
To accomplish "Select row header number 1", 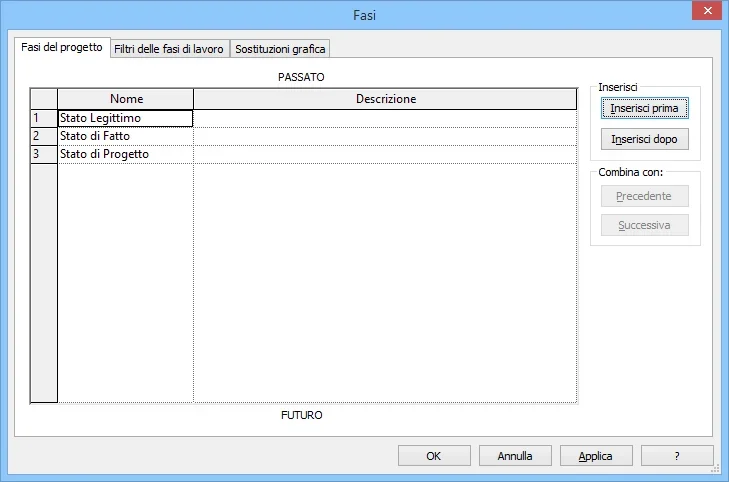I will (x=44, y=118).
